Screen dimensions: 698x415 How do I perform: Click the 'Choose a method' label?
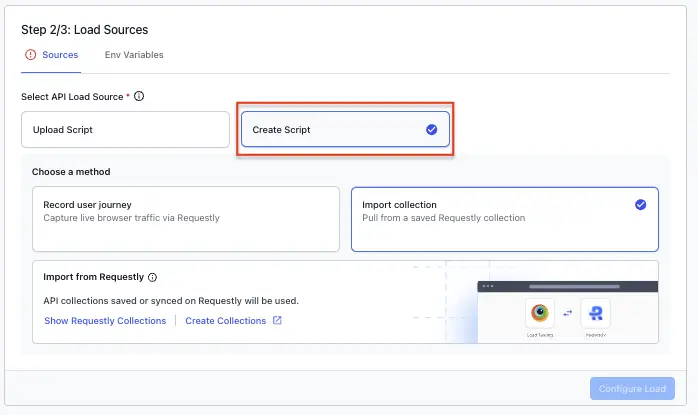pos(71,172)
